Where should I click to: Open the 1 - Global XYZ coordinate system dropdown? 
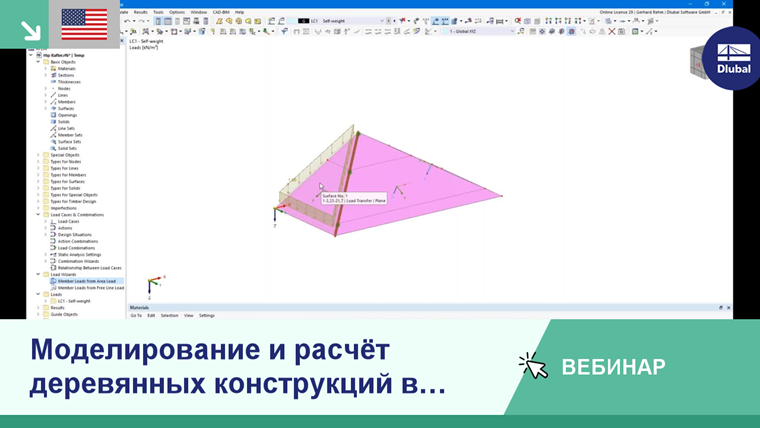click(512, 32)
